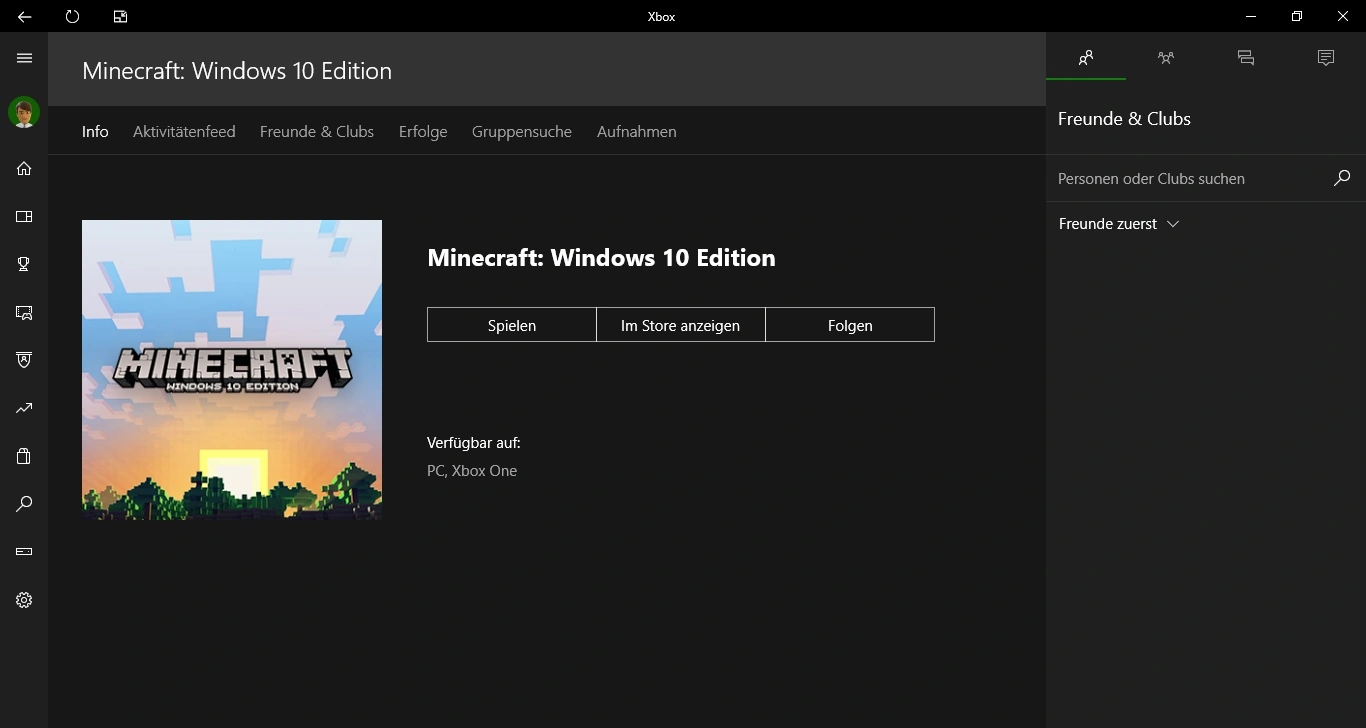Open the Clubs shield icon
Image resolution: width=1366 pixels, height=728 pixels.
tap(24, 360)
